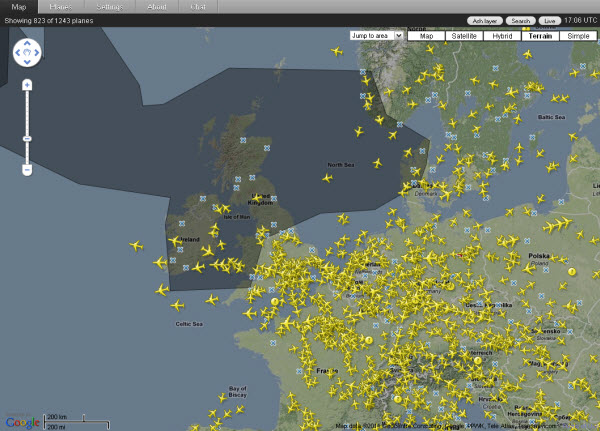This screenshot has height=431, width=600.
Task: Switch map type to Hybrid
Action: [502, 35]
